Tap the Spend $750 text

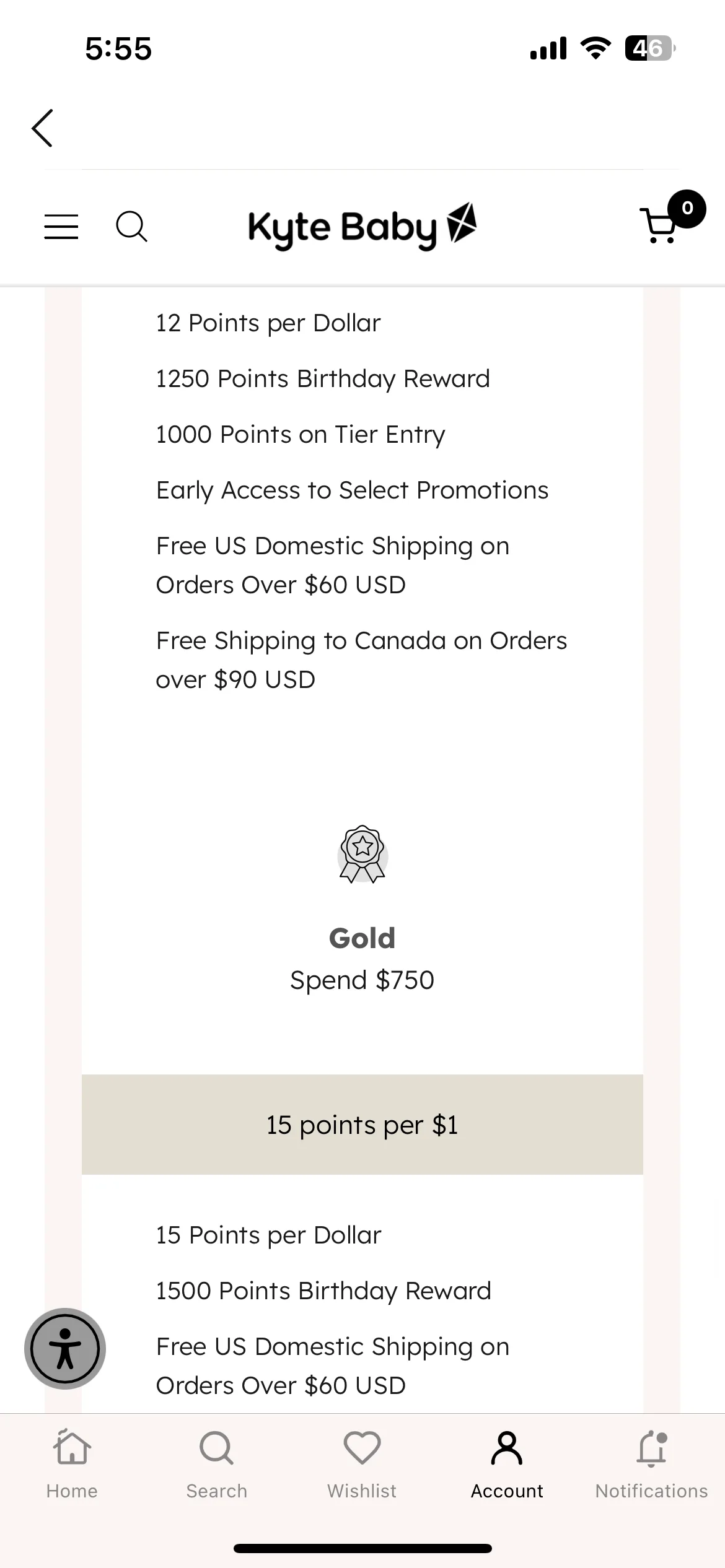point(362,980)
